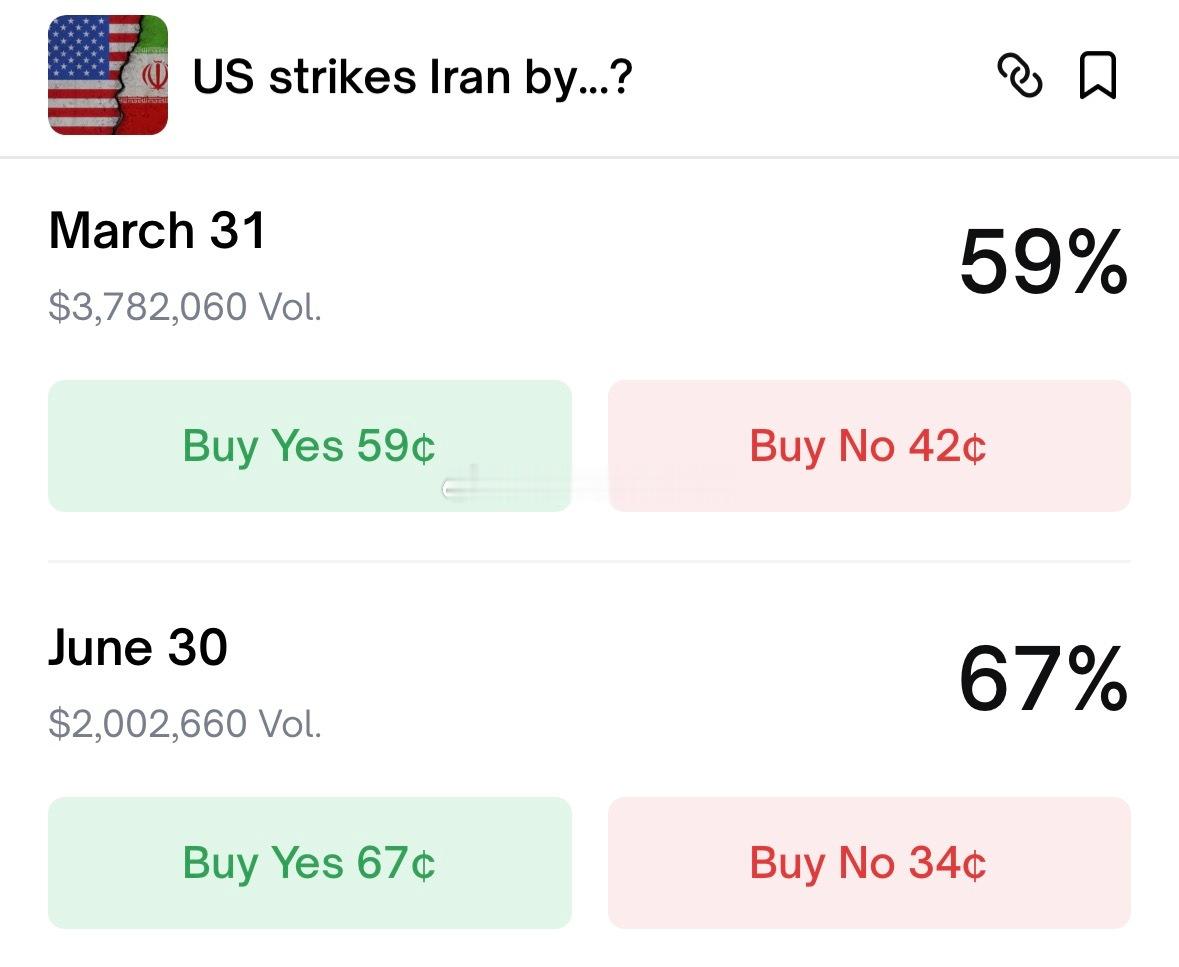Click the 59% probability figure
Viewport: 1179px width, 967px height.
[x=1043, y=264]
